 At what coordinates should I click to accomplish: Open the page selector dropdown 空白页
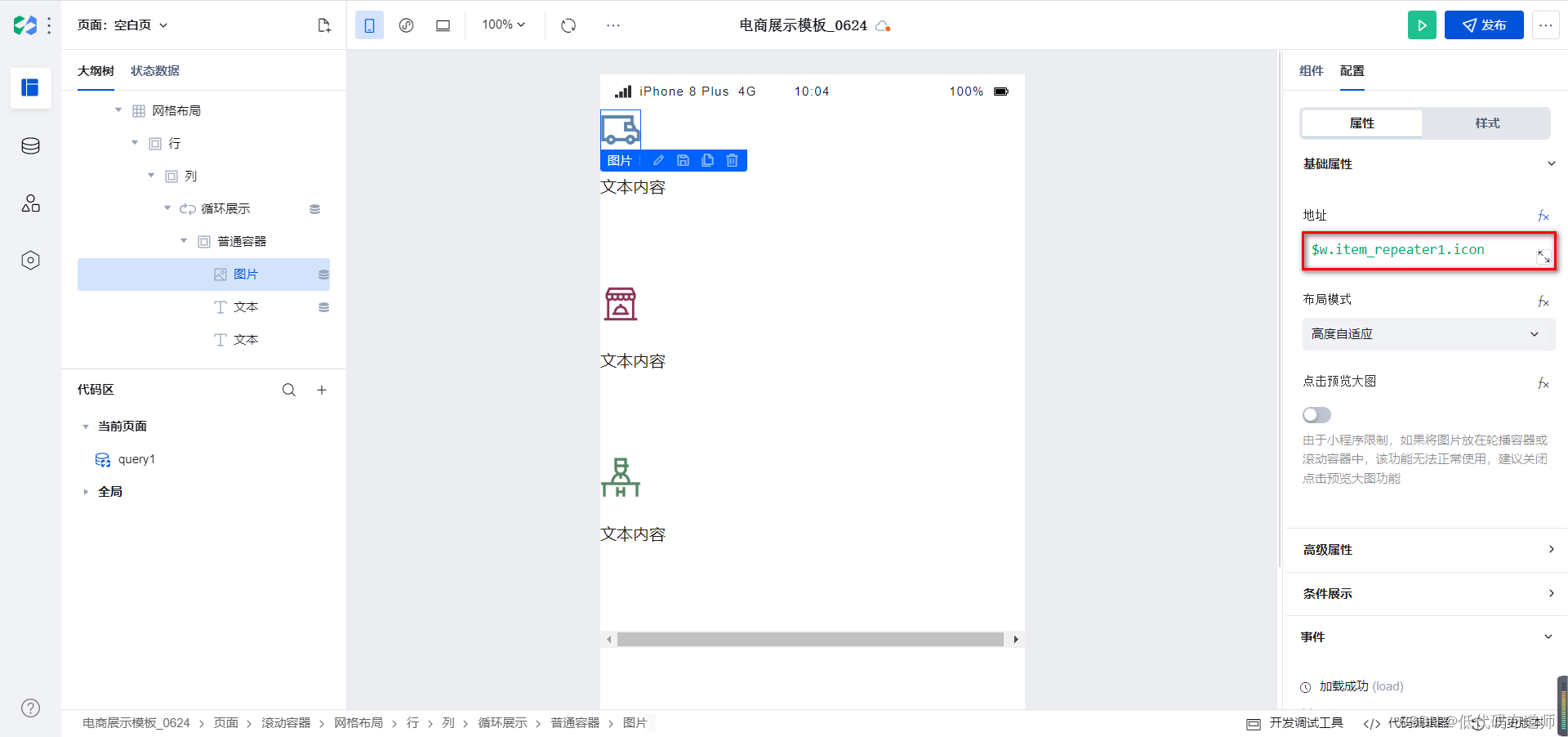[x=122, y=25]
